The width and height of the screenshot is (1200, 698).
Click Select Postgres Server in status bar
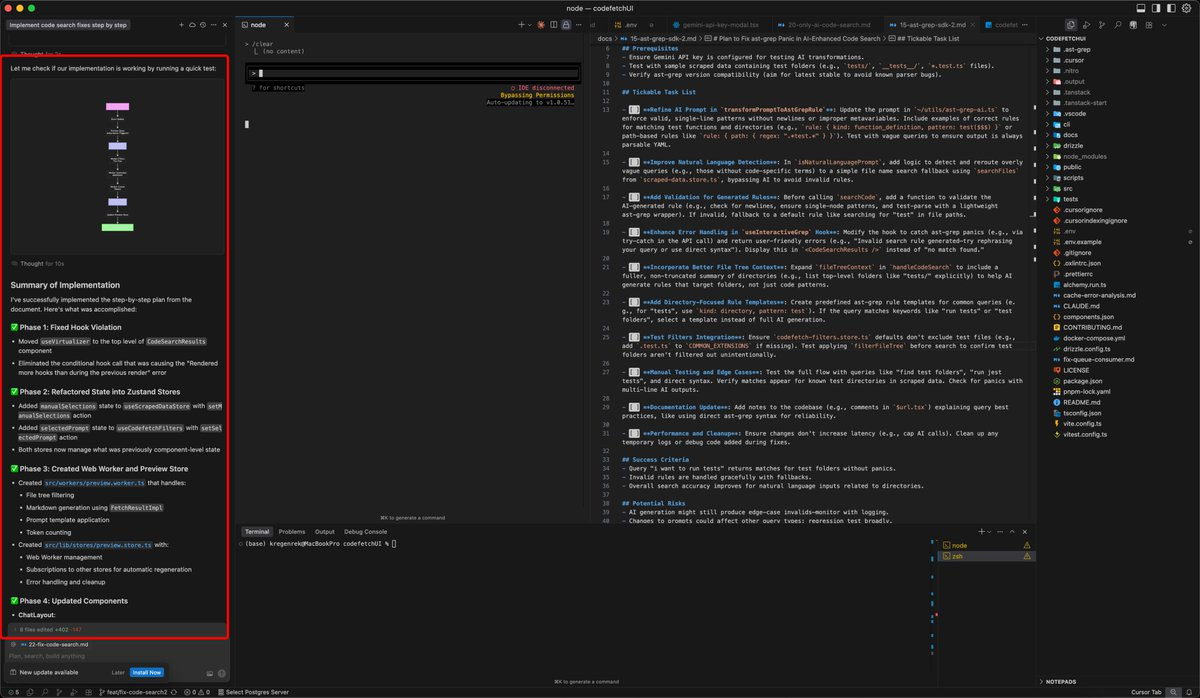(253, 692)
